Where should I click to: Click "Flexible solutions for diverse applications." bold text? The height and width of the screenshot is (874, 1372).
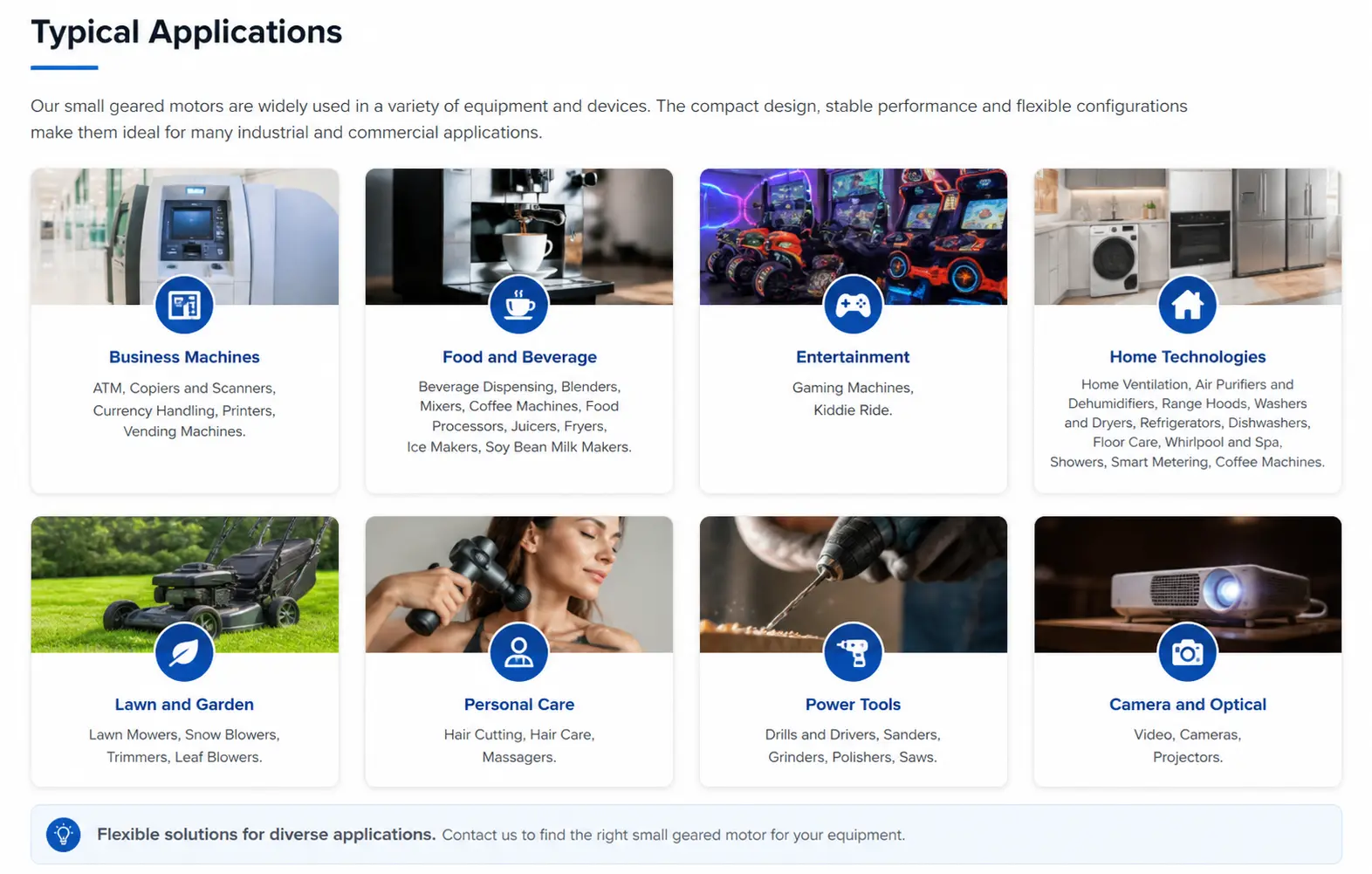pos(266,835)
